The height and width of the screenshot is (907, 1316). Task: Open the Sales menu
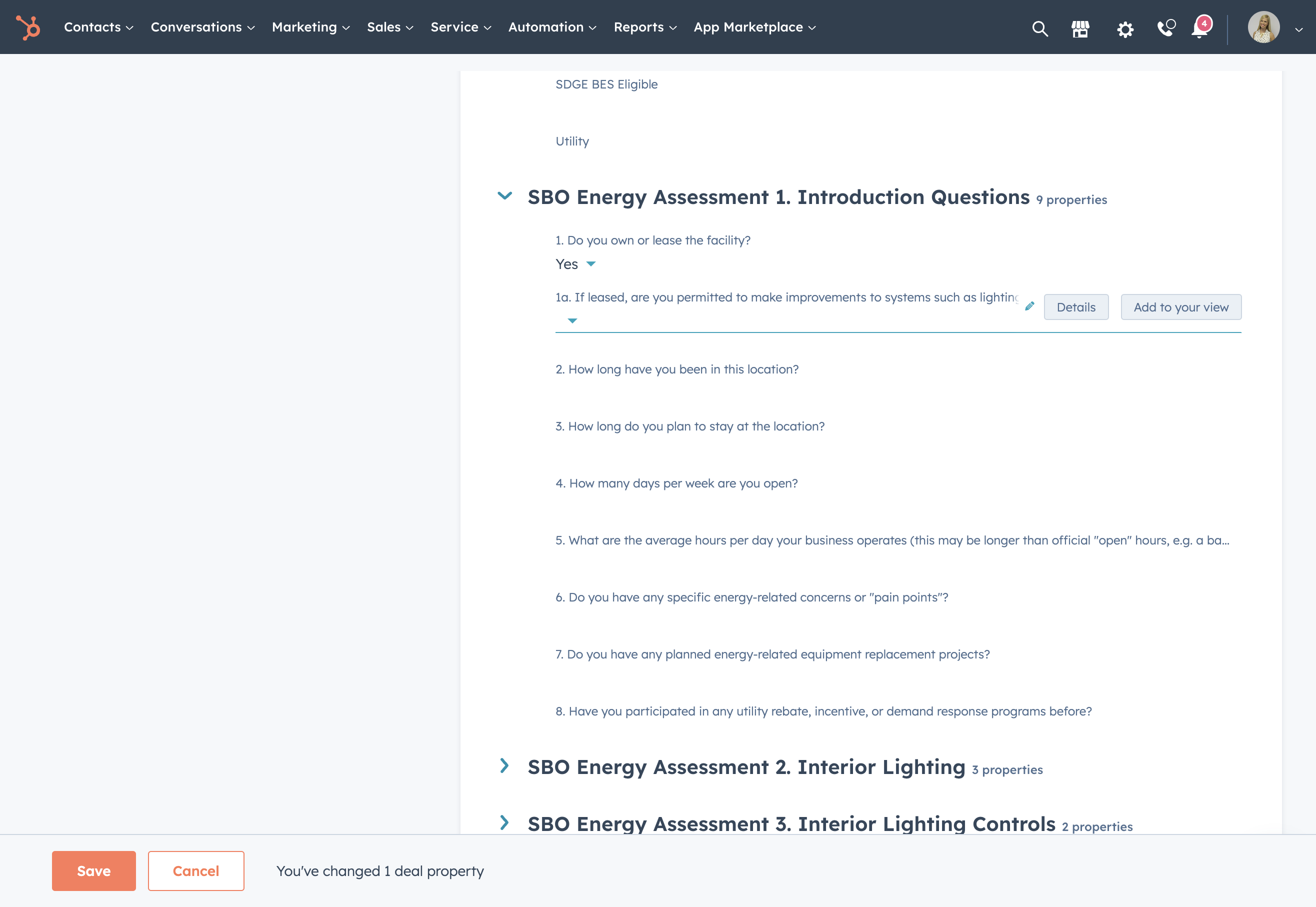click(x=390, y=27)
